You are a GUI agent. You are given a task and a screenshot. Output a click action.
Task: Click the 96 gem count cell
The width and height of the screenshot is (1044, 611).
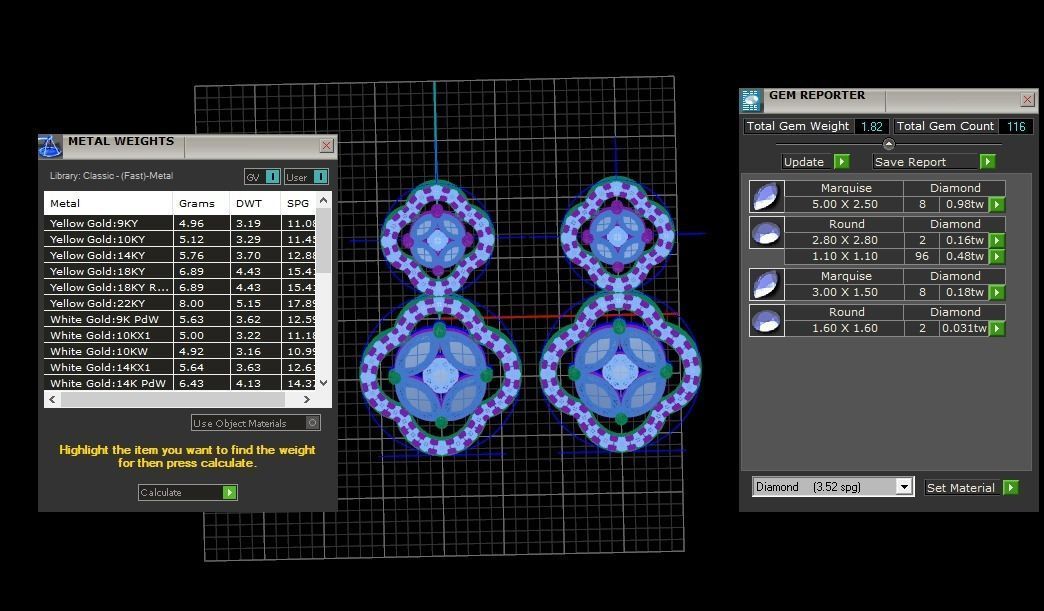[921, 256]
